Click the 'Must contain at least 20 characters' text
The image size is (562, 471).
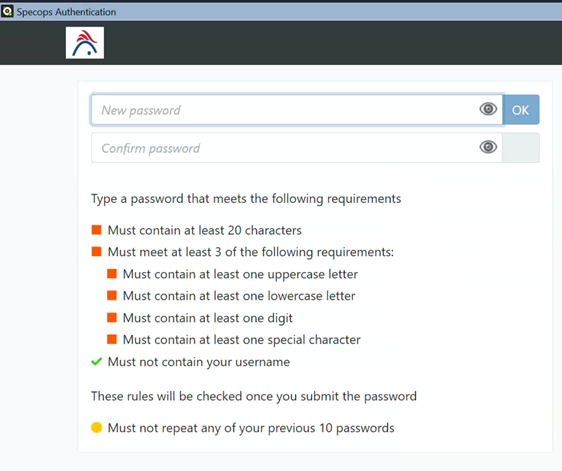point(205,230)
